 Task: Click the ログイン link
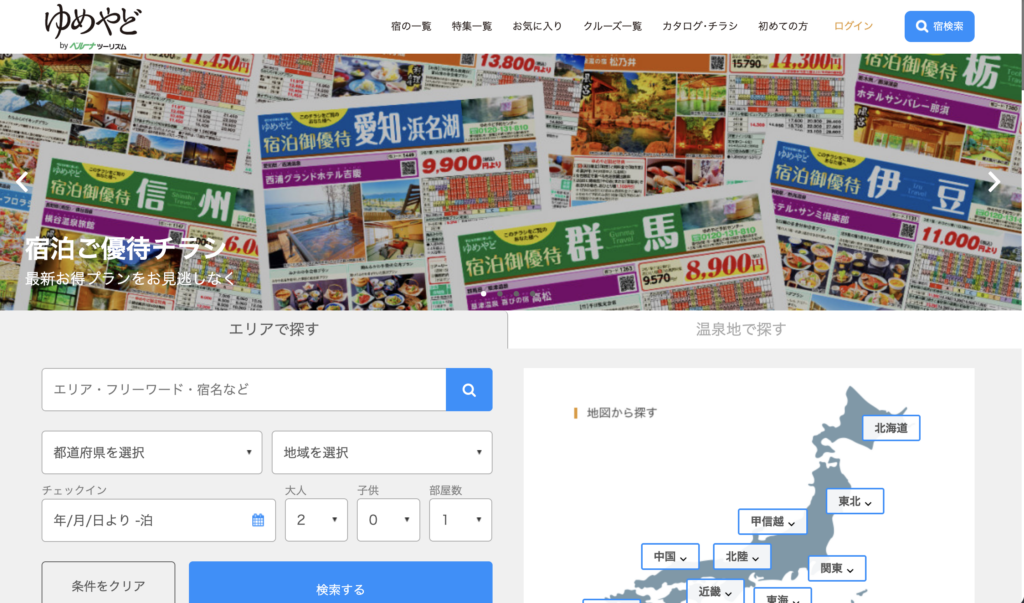853,26
